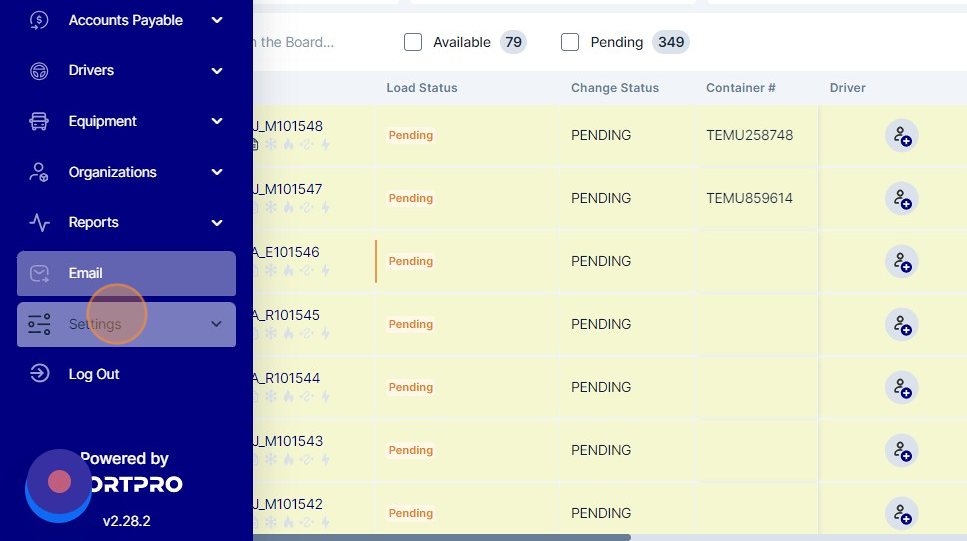Click lightning bolt icon under load R101545
This screenshot has height=541, width=967.
(x=325, y=333)
